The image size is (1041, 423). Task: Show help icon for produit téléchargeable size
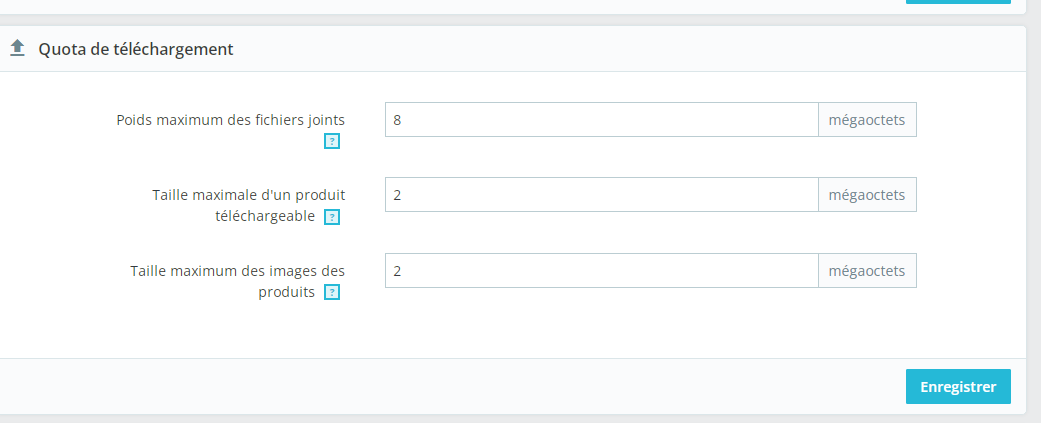332,217
